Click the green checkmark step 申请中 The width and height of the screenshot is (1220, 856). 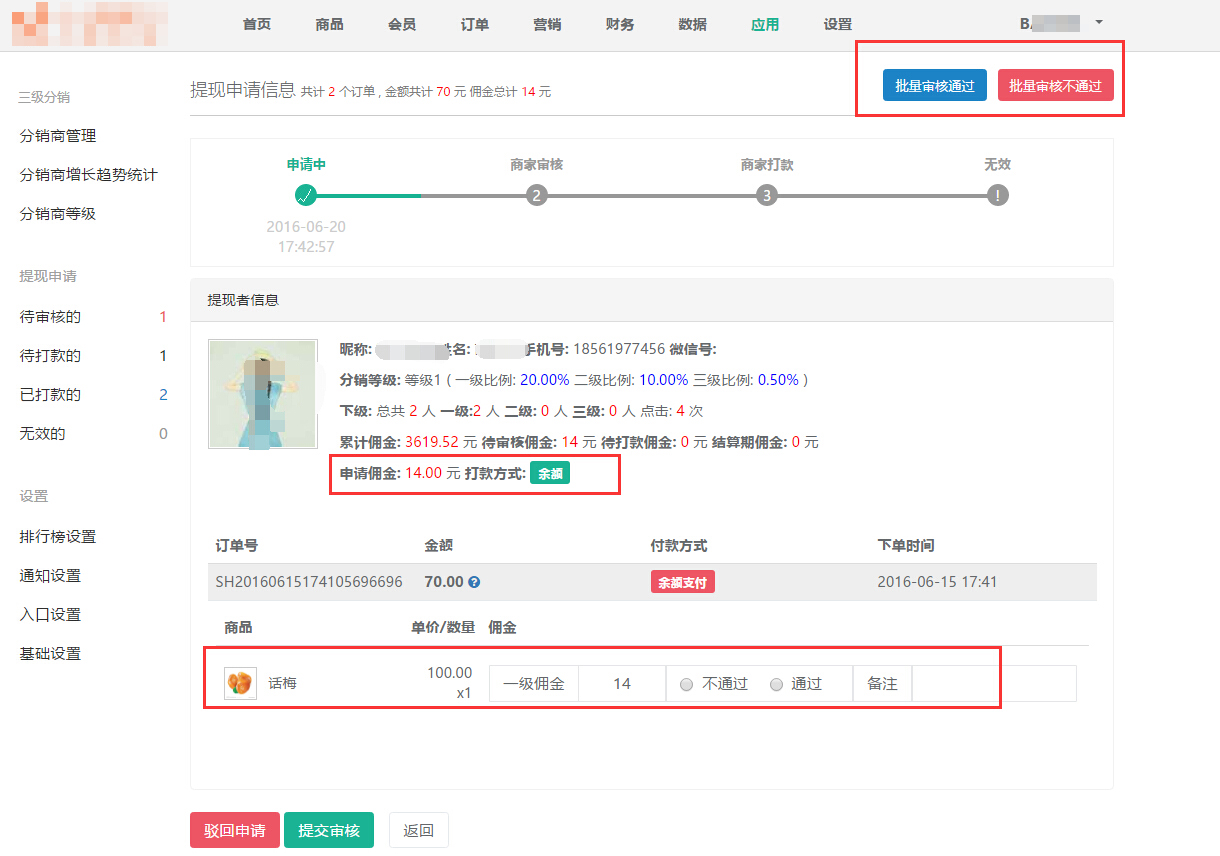[x=306, y=195]
